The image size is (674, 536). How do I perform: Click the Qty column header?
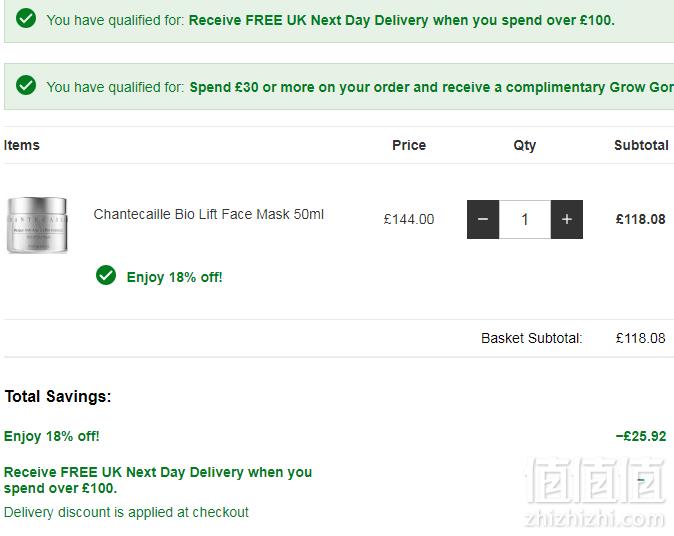524,146
